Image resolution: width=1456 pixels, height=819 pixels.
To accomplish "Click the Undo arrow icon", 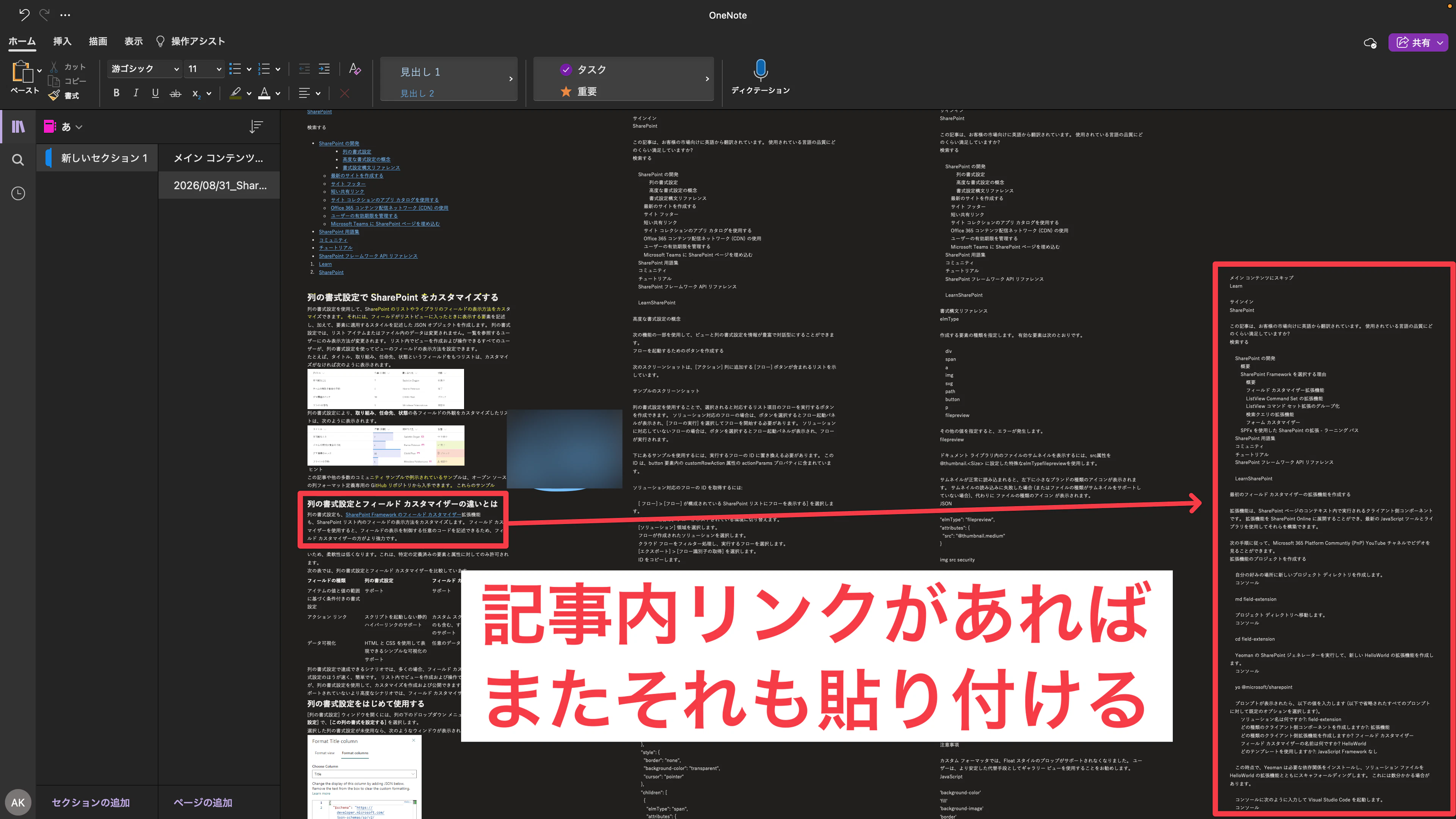I will 24,15.
